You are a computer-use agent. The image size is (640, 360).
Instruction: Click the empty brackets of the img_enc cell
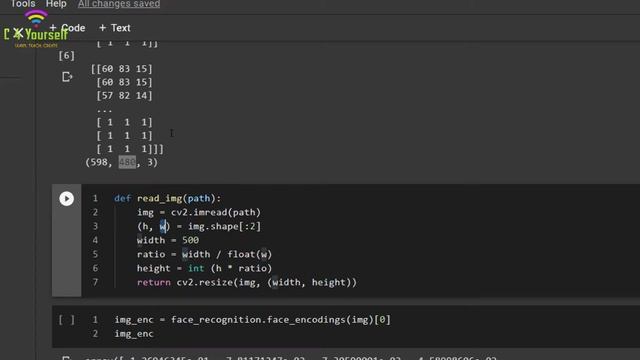coord(67,320)
